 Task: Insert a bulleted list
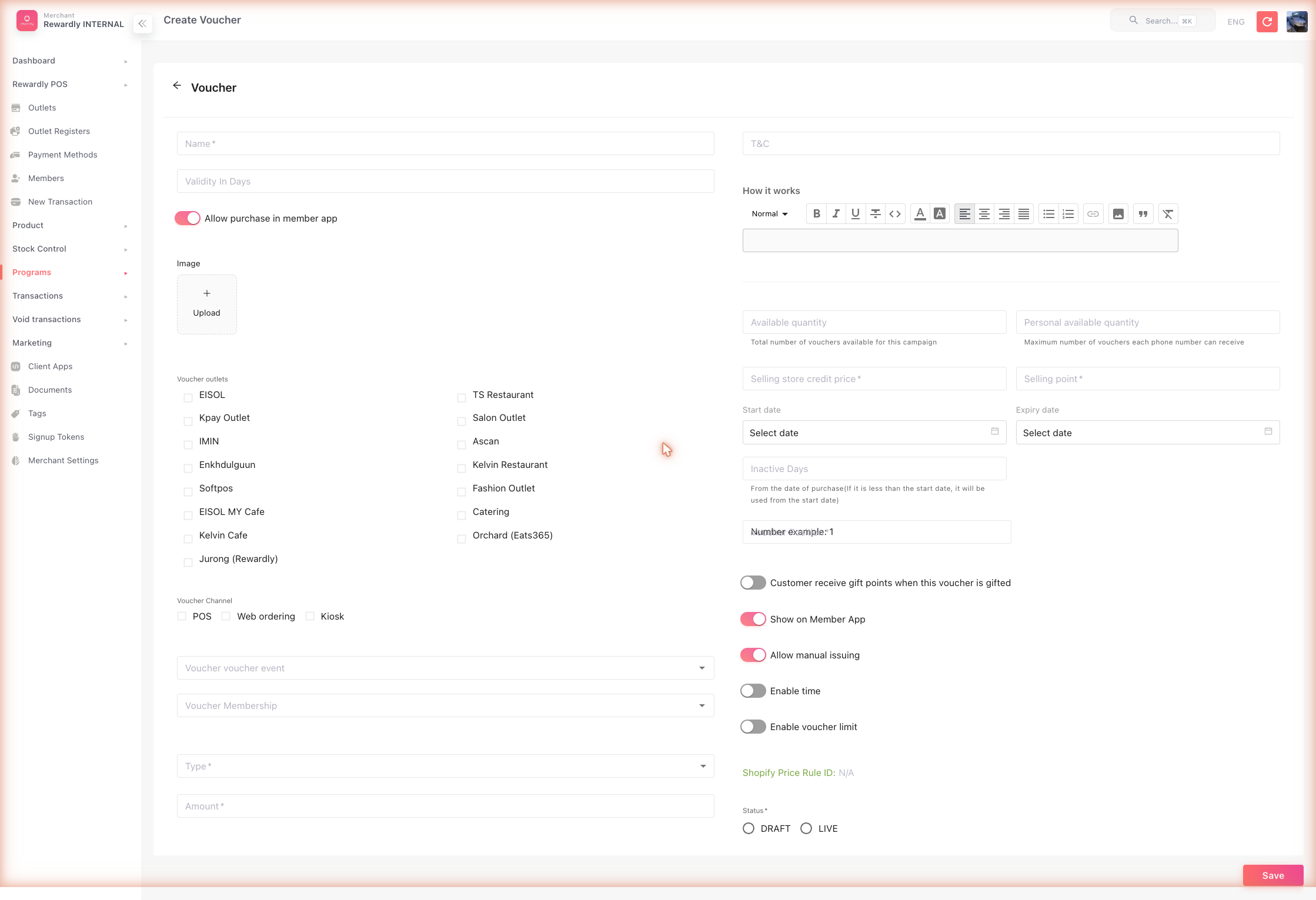1048,214
